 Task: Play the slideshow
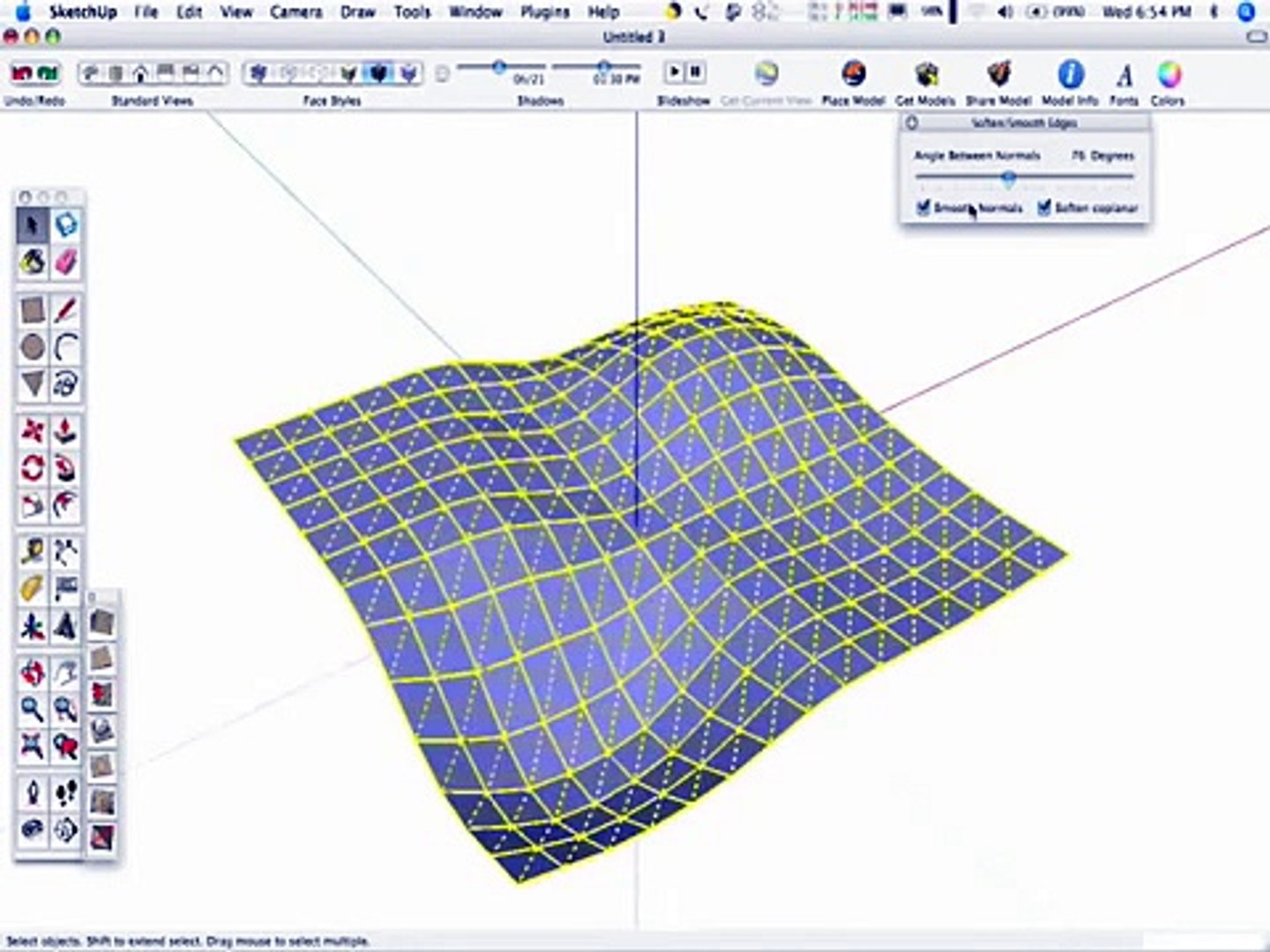coord(675,72)
